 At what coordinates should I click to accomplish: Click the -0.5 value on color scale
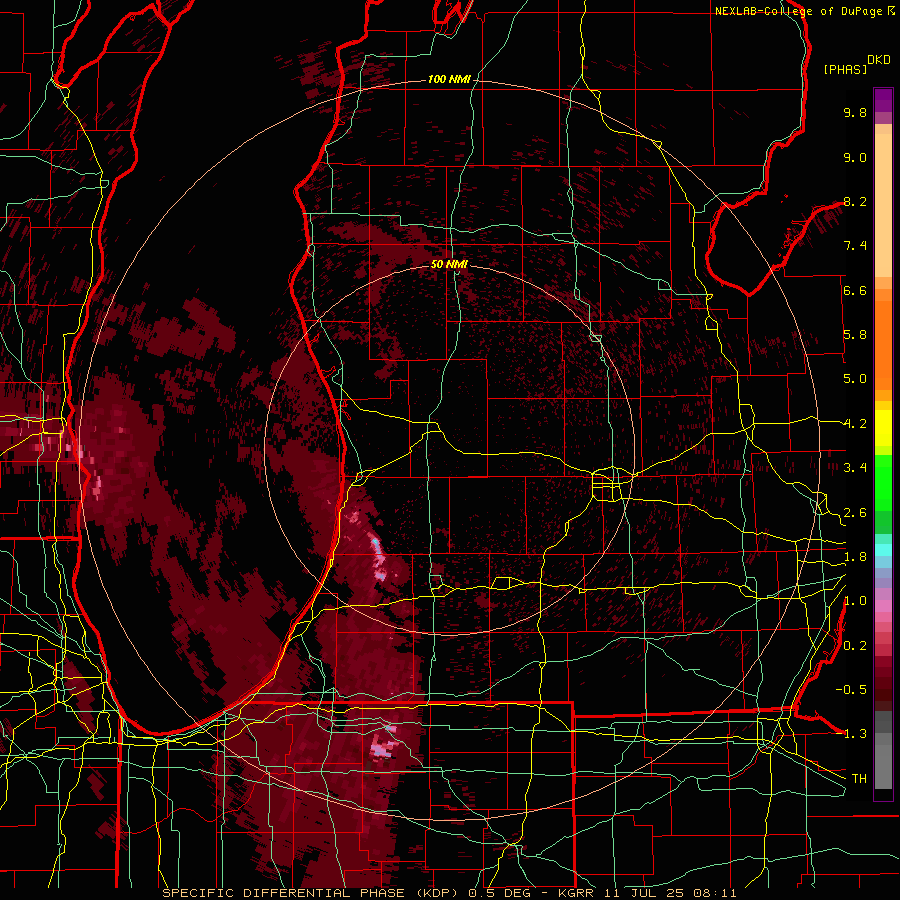pyautogui.click(x=851, y=690)
